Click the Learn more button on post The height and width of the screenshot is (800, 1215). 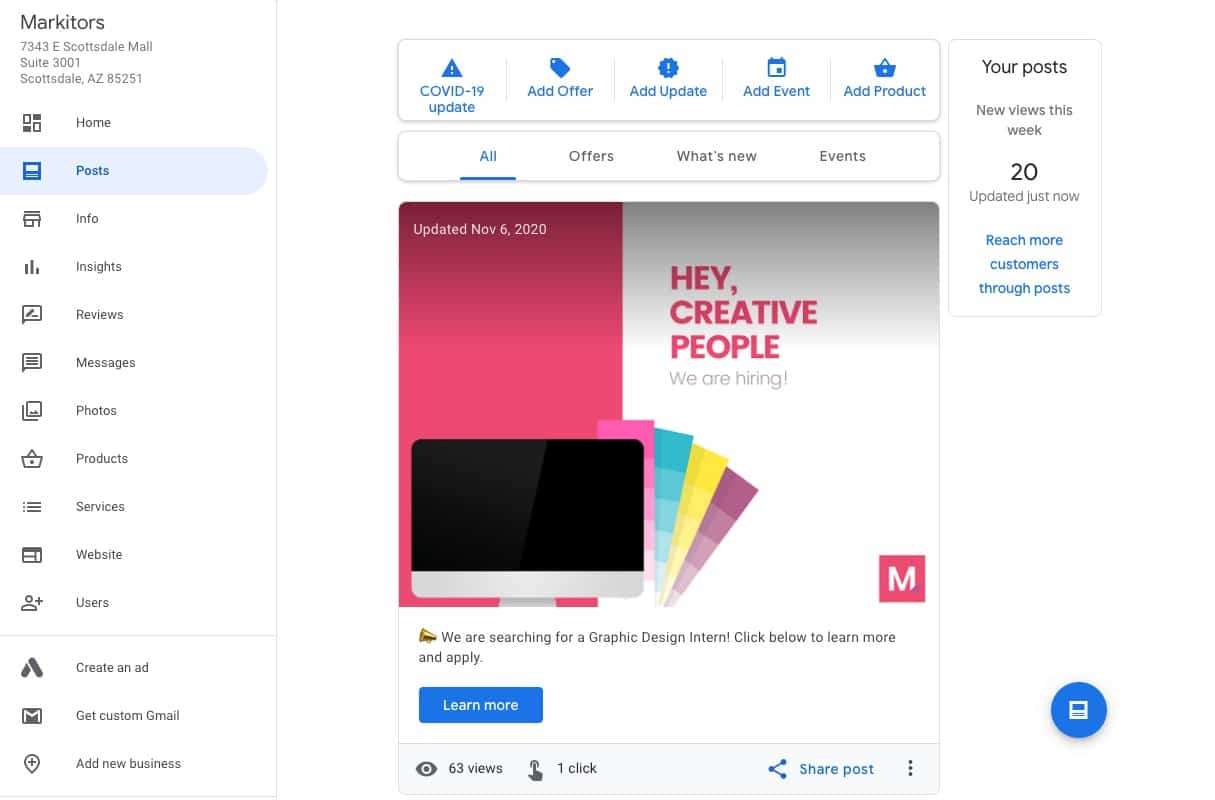click(481, 705)
